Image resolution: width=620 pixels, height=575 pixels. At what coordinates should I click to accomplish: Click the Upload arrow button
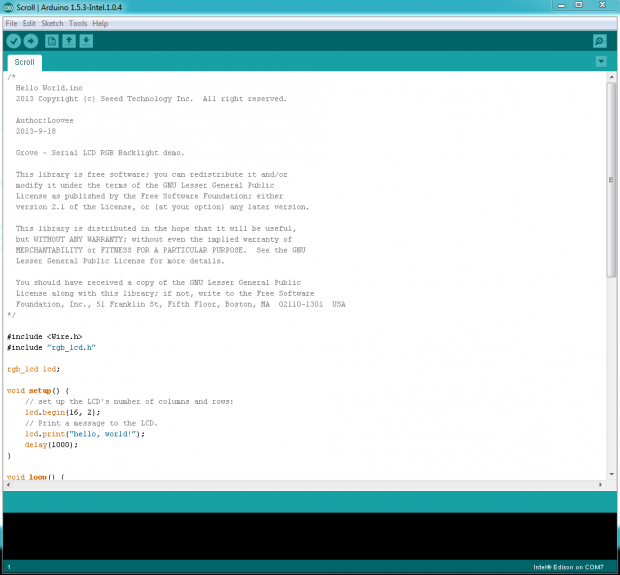[30, 41]
